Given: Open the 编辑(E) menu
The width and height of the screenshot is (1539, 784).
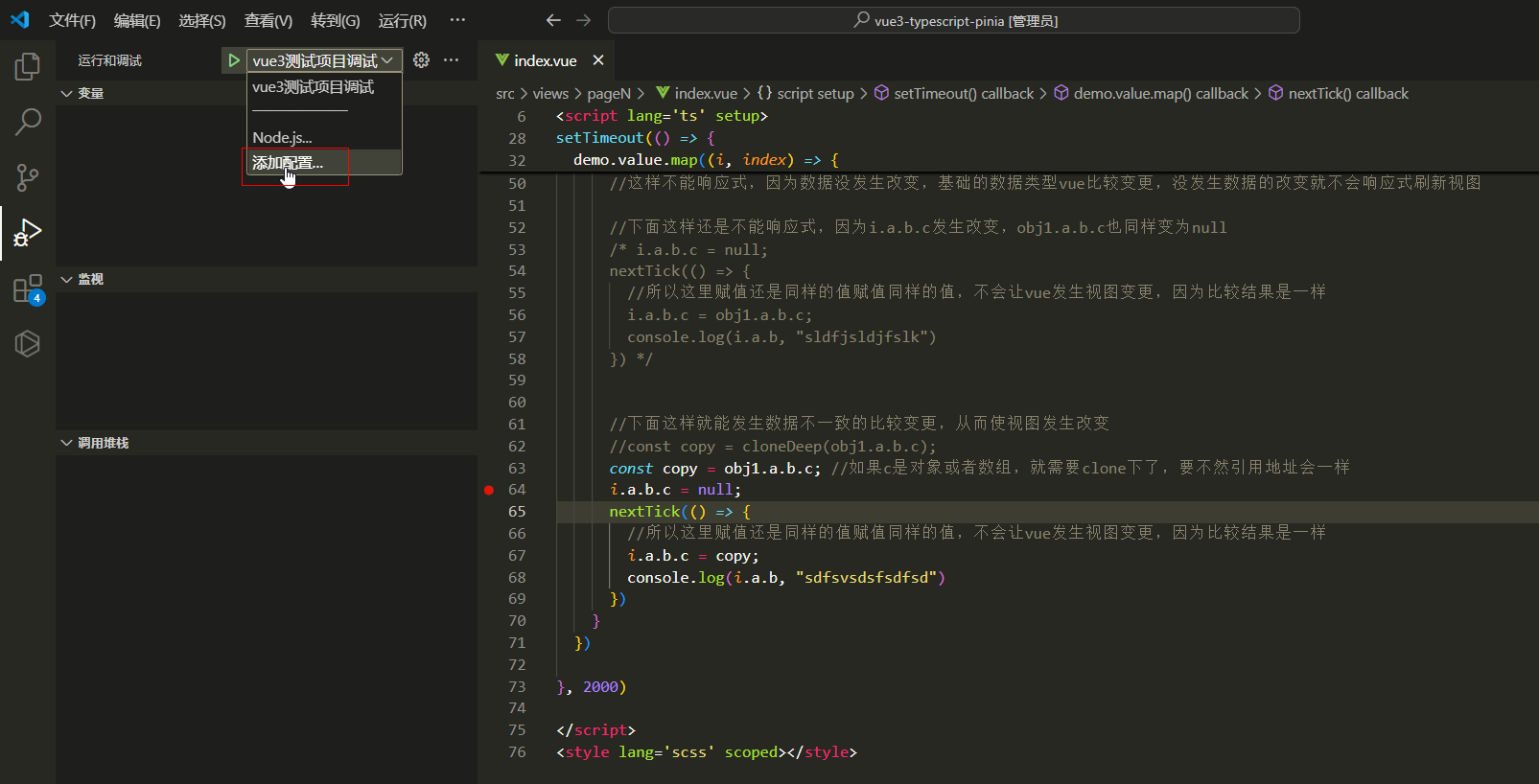Looking at the screenshot, I should [x=137, y=20].
